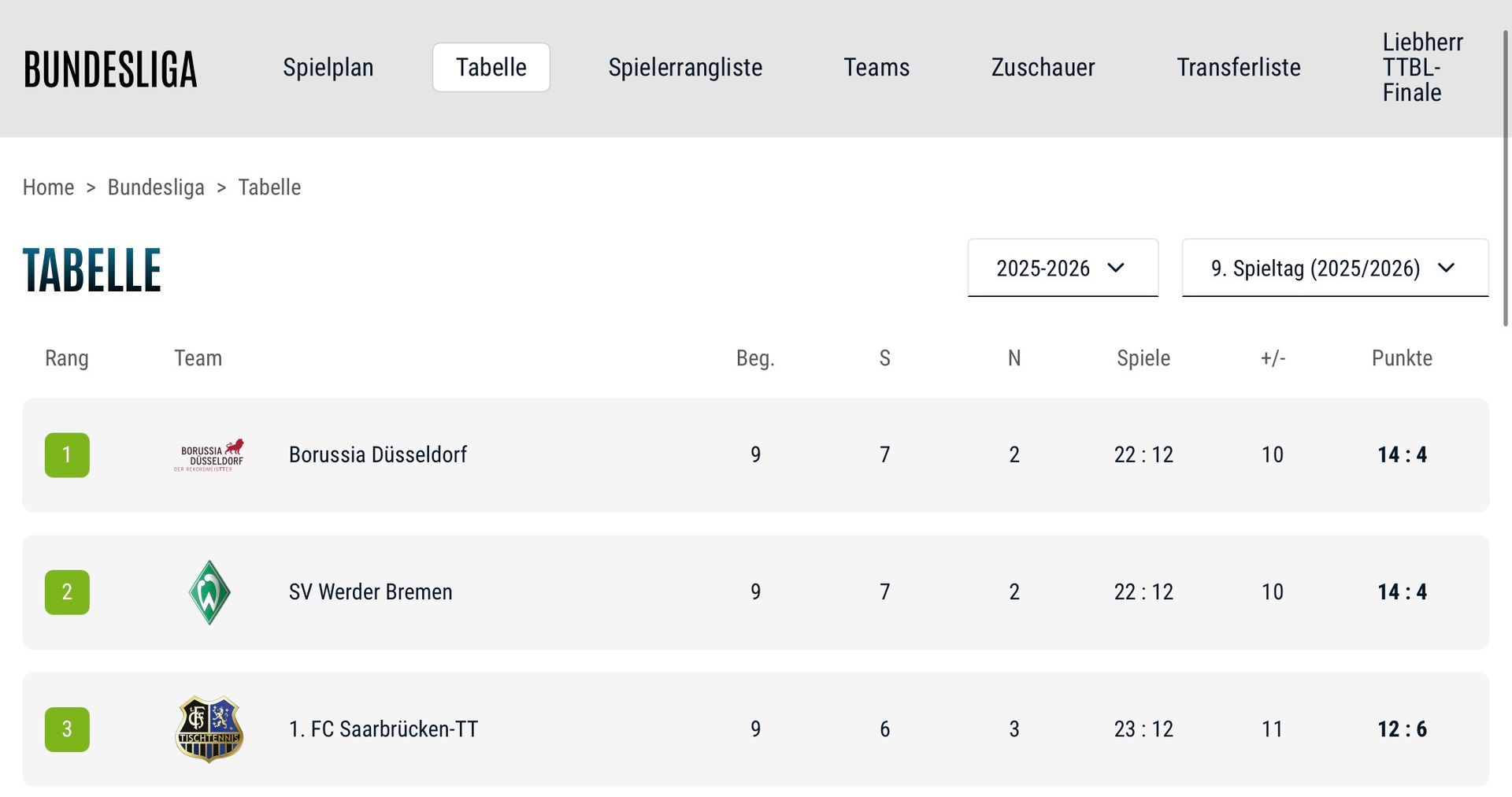Click the Home breadcrumb link
This screenshot has height=797, width=1512.
(x=48, y=187)
